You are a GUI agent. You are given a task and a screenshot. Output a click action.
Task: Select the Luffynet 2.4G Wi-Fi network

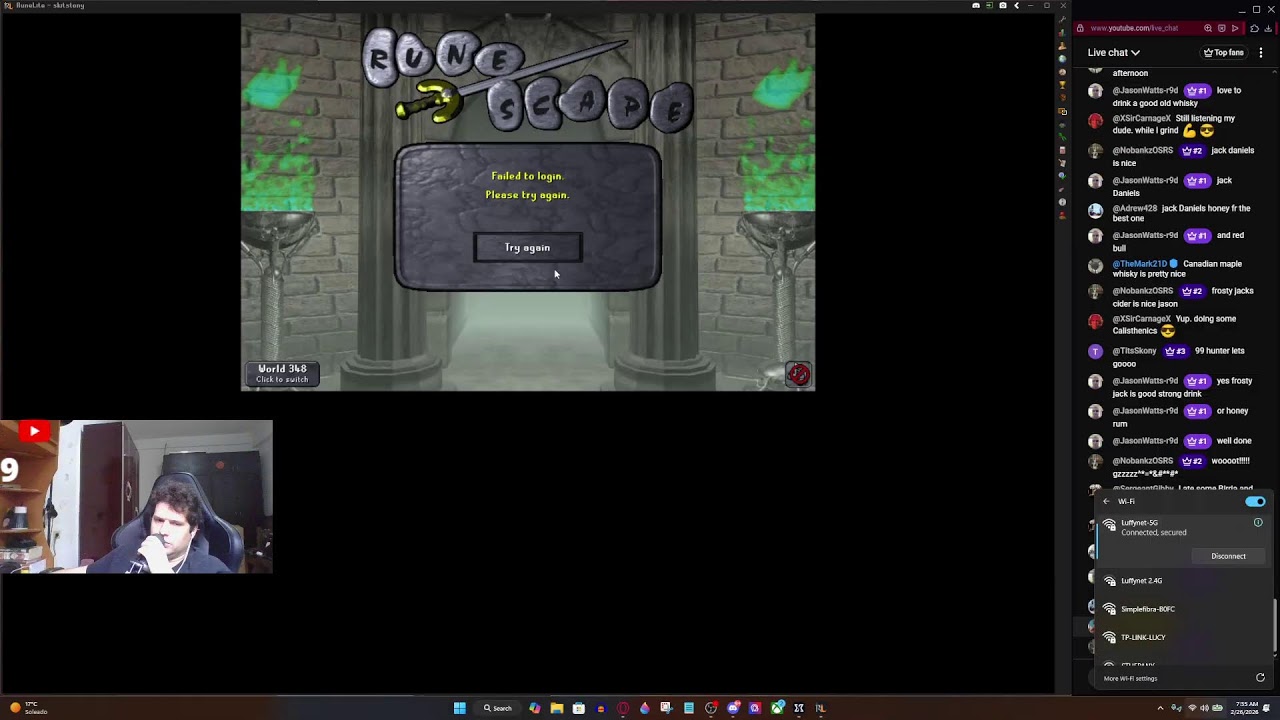pyautogui.click(x=1185, y=581)
